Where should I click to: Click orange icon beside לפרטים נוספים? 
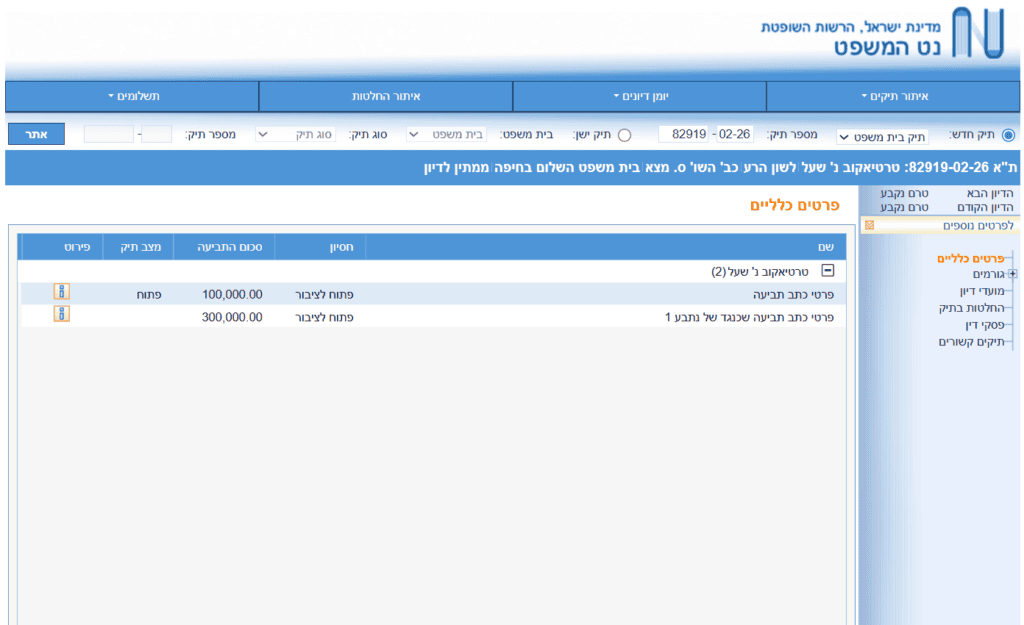[x=869, y=225]
